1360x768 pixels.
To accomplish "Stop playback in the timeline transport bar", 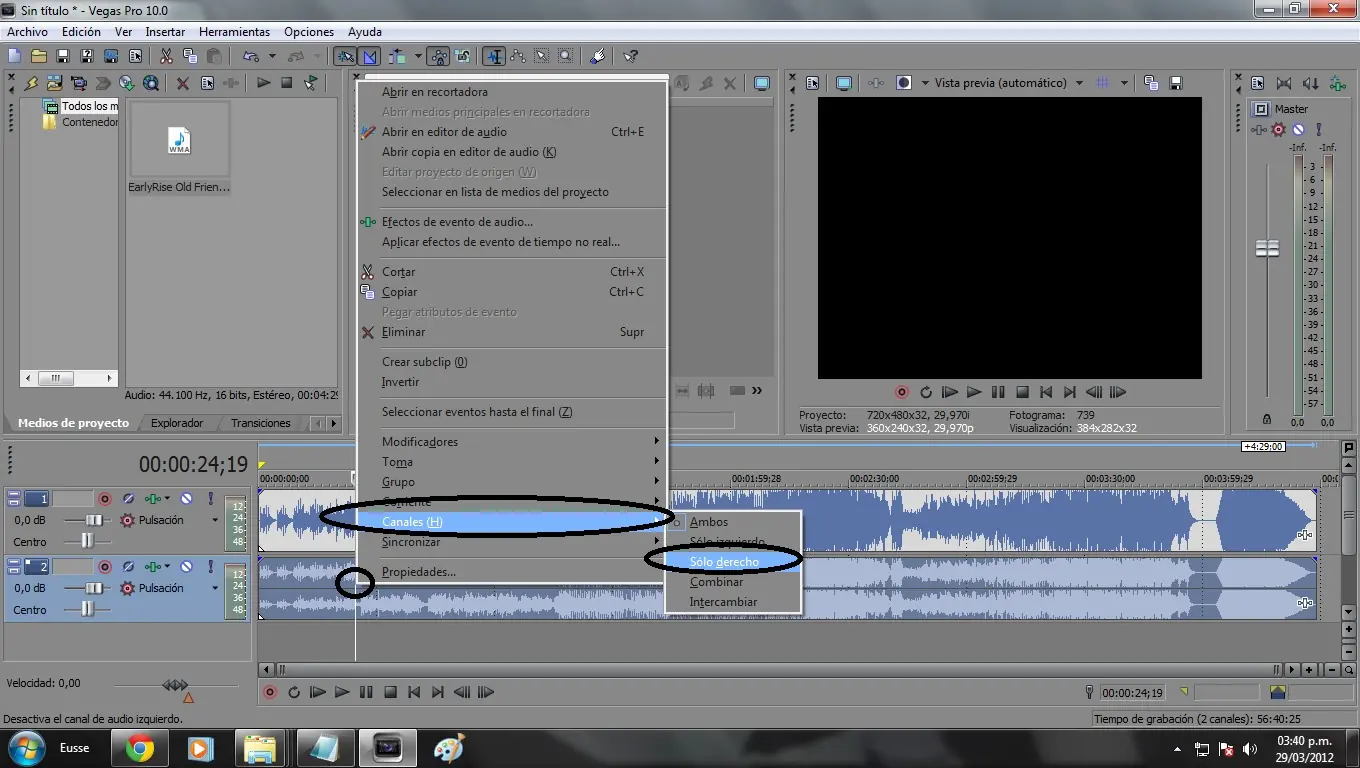I will [x=390, y=692].
